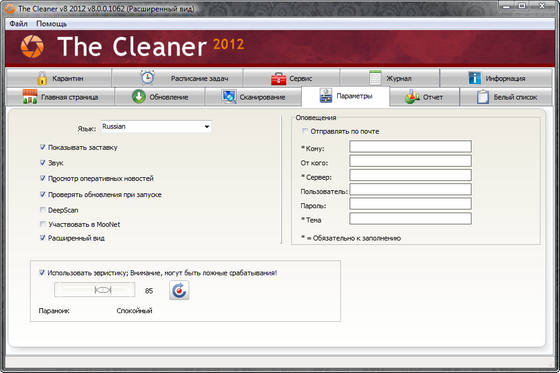Select the Сканирование magnifier icon

coord(229,96)
